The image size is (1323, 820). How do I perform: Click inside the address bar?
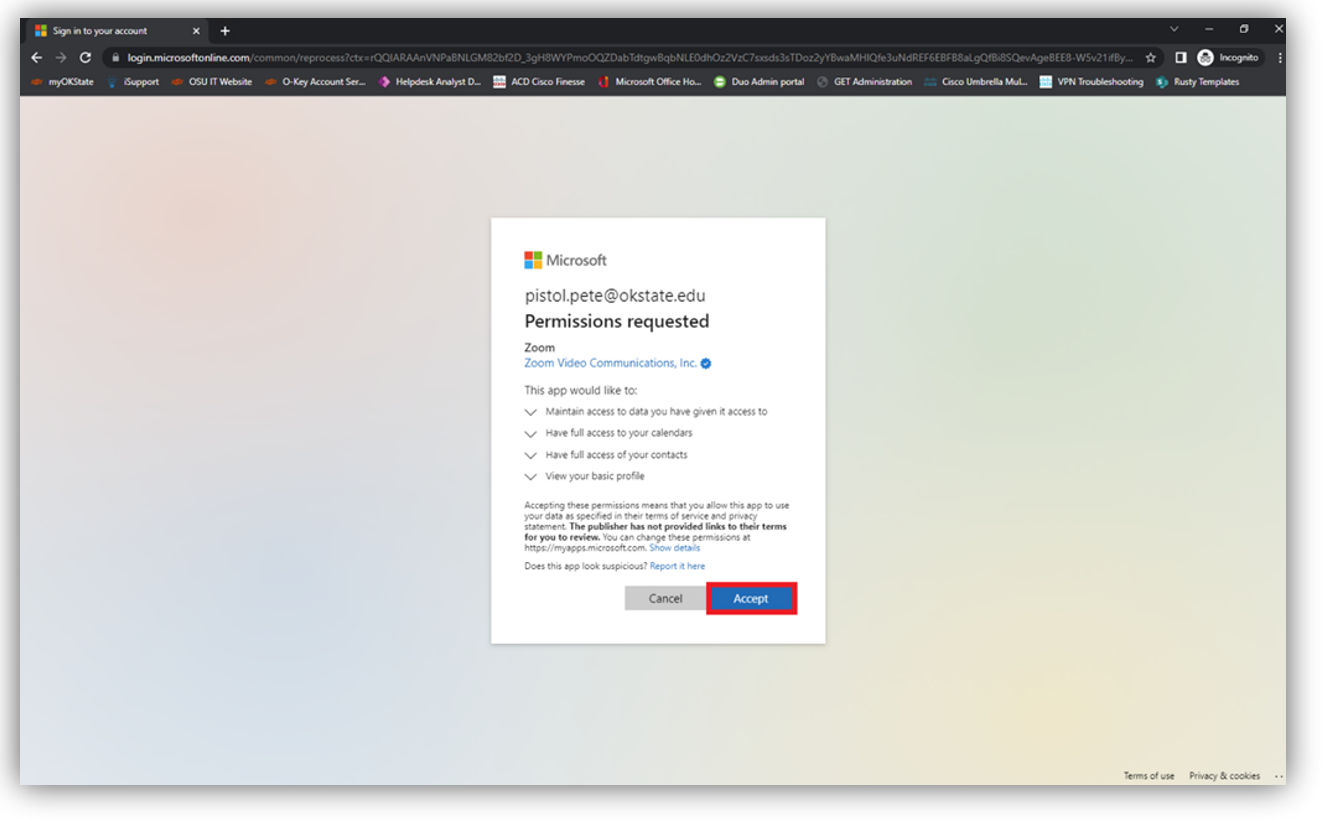click(x=400, y=57)
